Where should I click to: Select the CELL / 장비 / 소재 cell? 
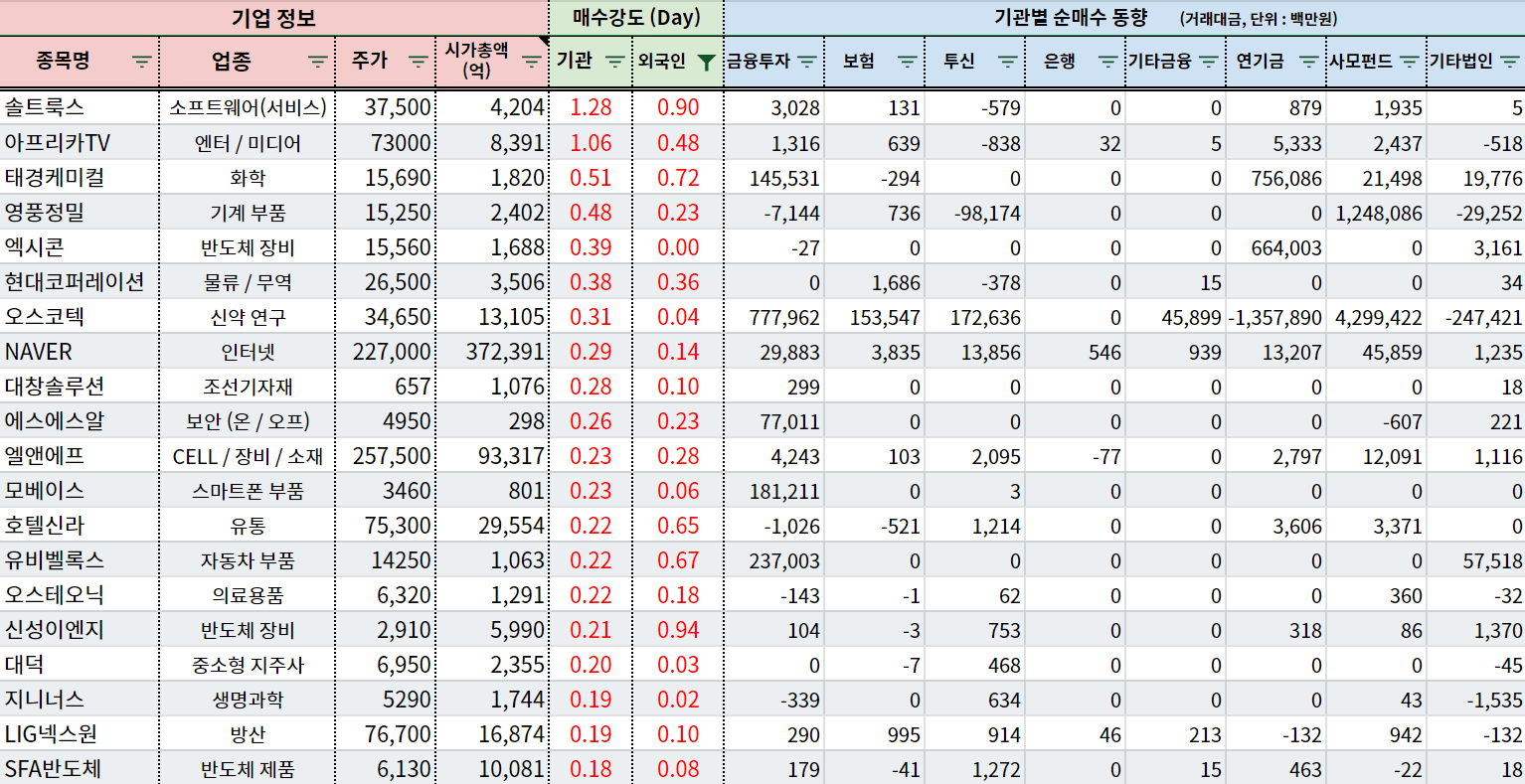(x=248, y=455)
